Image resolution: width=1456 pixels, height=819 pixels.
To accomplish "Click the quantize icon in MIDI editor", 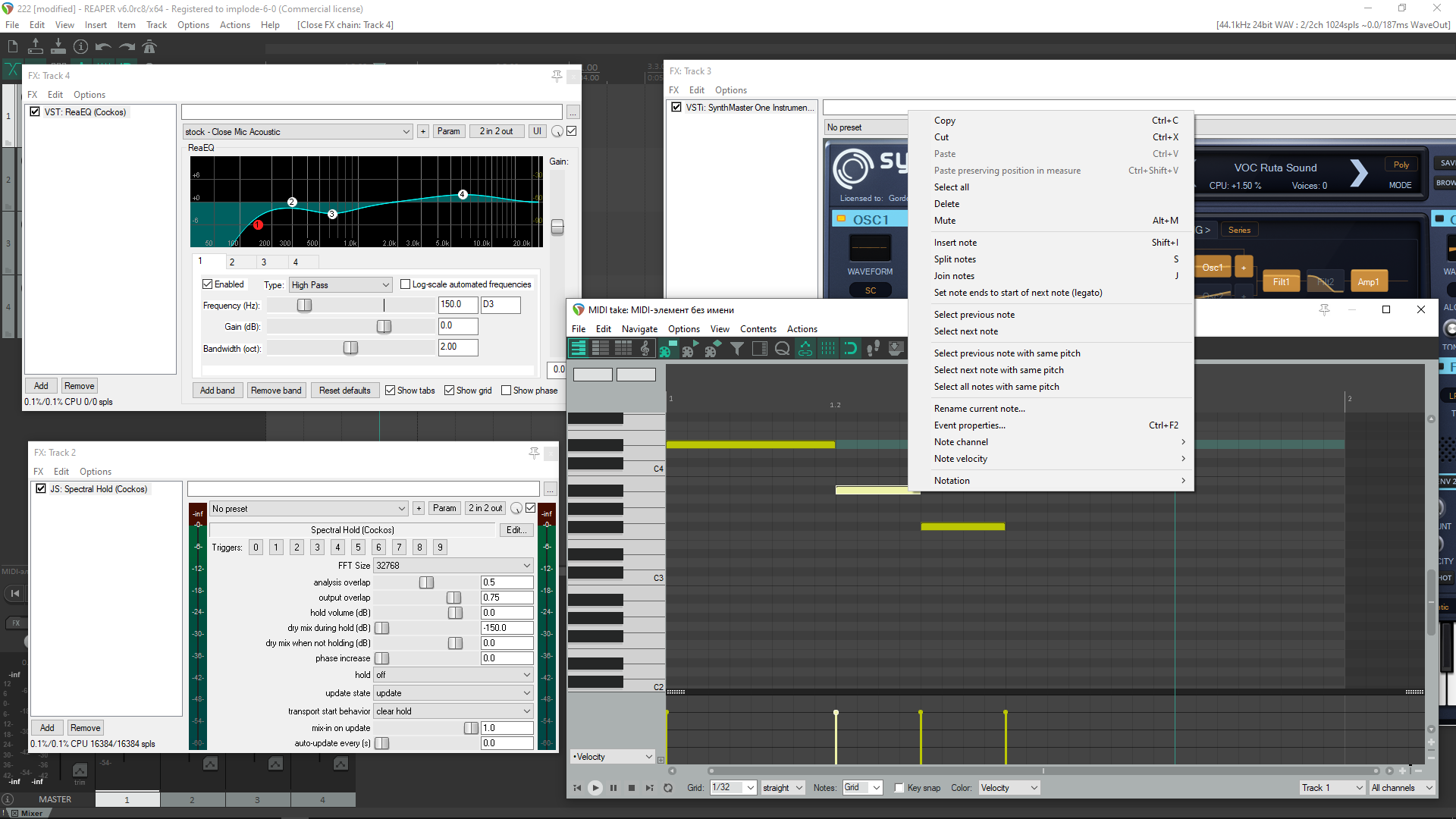I will click(783, 348).
